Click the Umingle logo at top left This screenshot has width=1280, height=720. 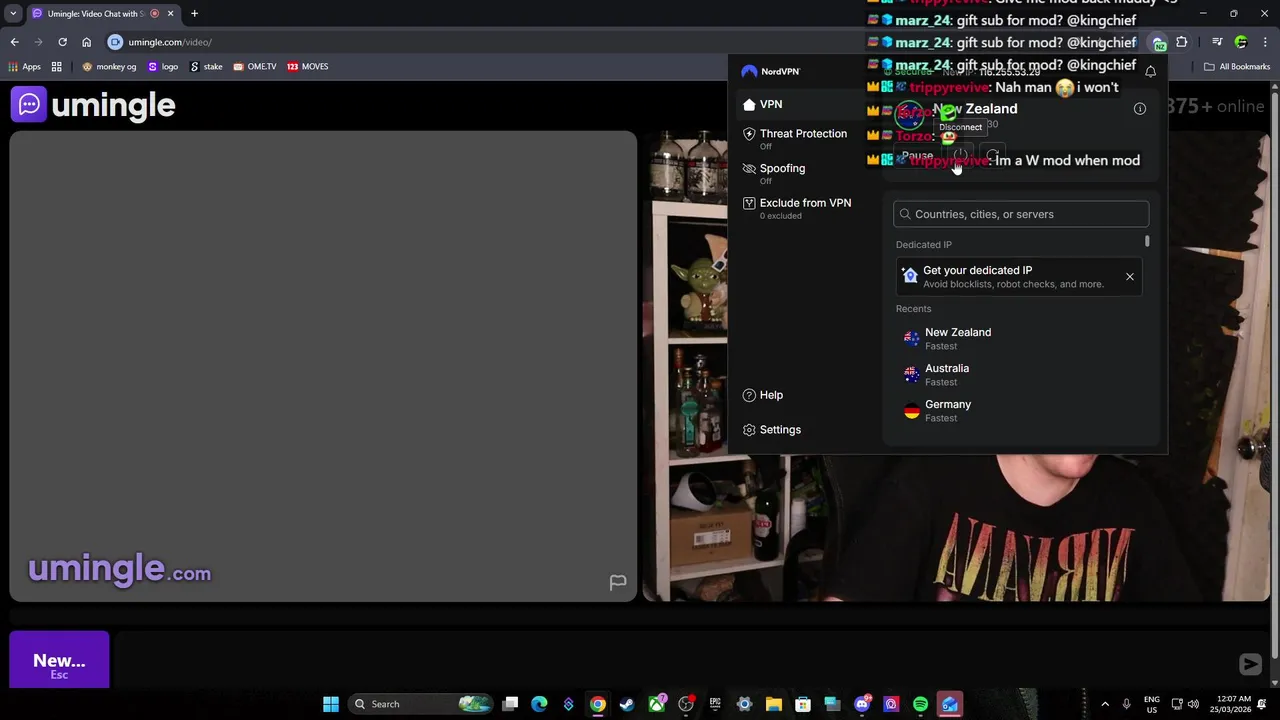point(93,105)
